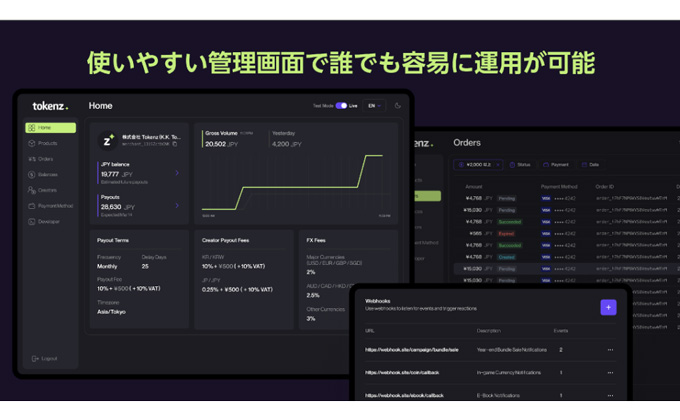Click the dark mode moon icon
680x420 pixels.
click(x=398, y=106)
